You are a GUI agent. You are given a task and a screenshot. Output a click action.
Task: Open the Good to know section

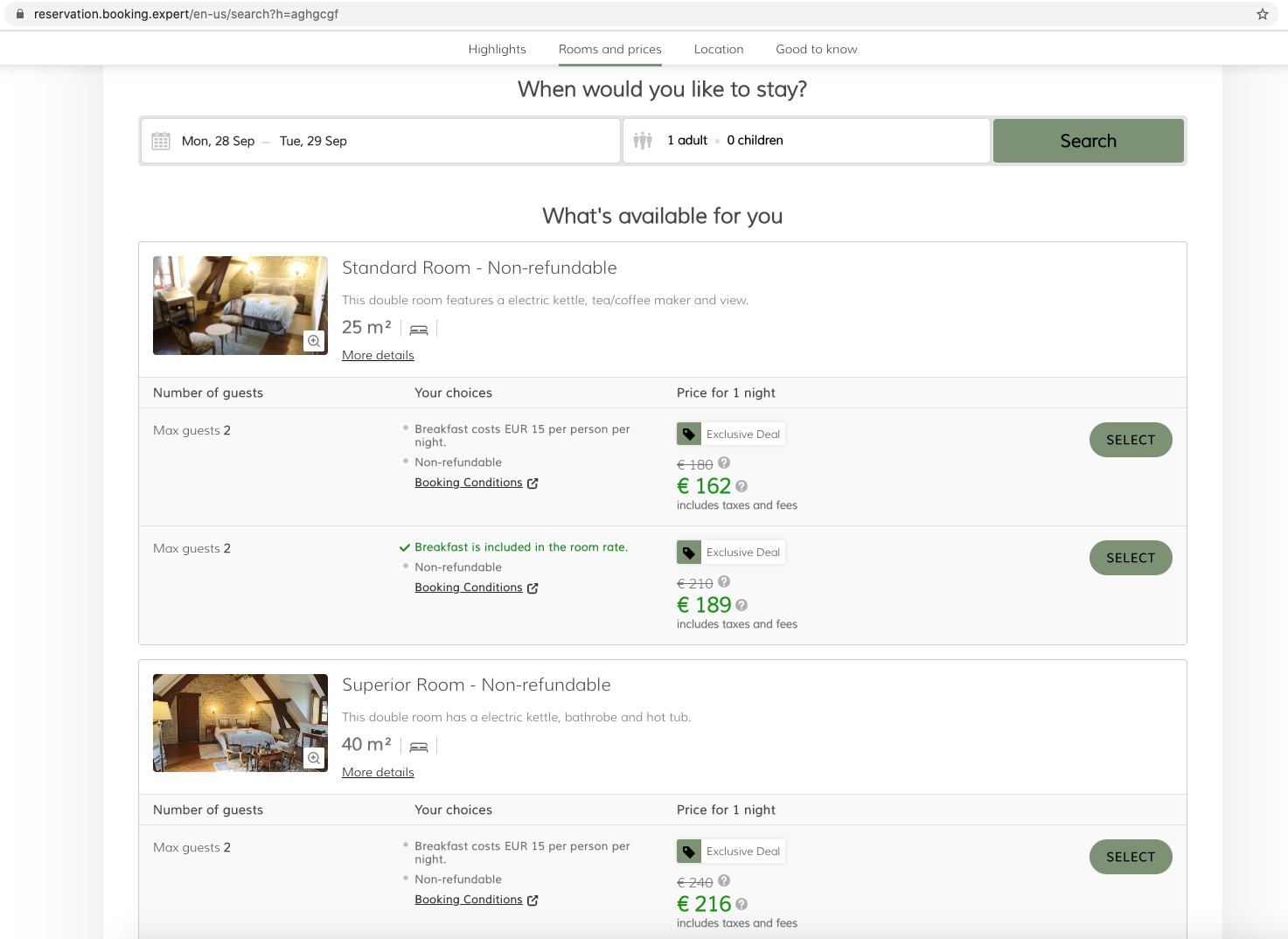click(816, 49)
